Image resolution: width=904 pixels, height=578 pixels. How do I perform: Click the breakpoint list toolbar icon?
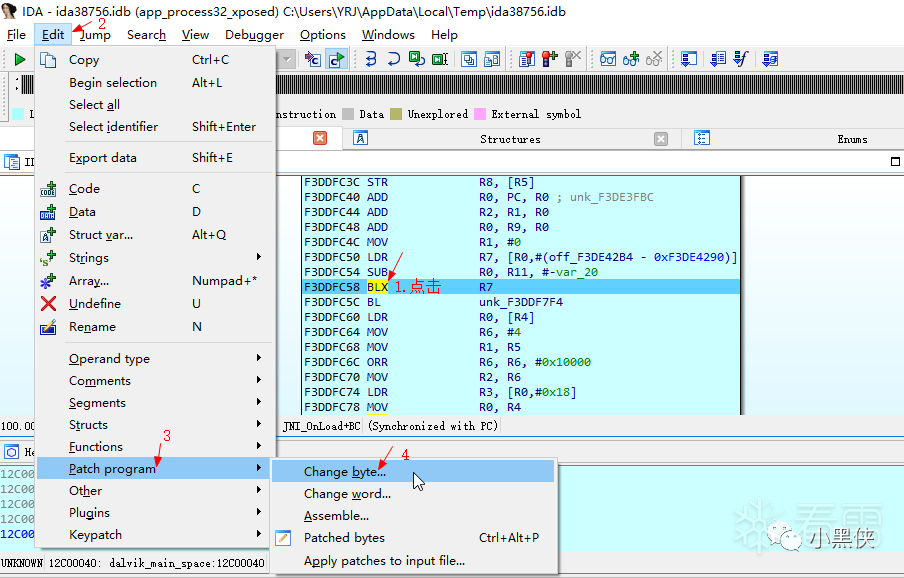pyautogui.click(x=527, y=59)
